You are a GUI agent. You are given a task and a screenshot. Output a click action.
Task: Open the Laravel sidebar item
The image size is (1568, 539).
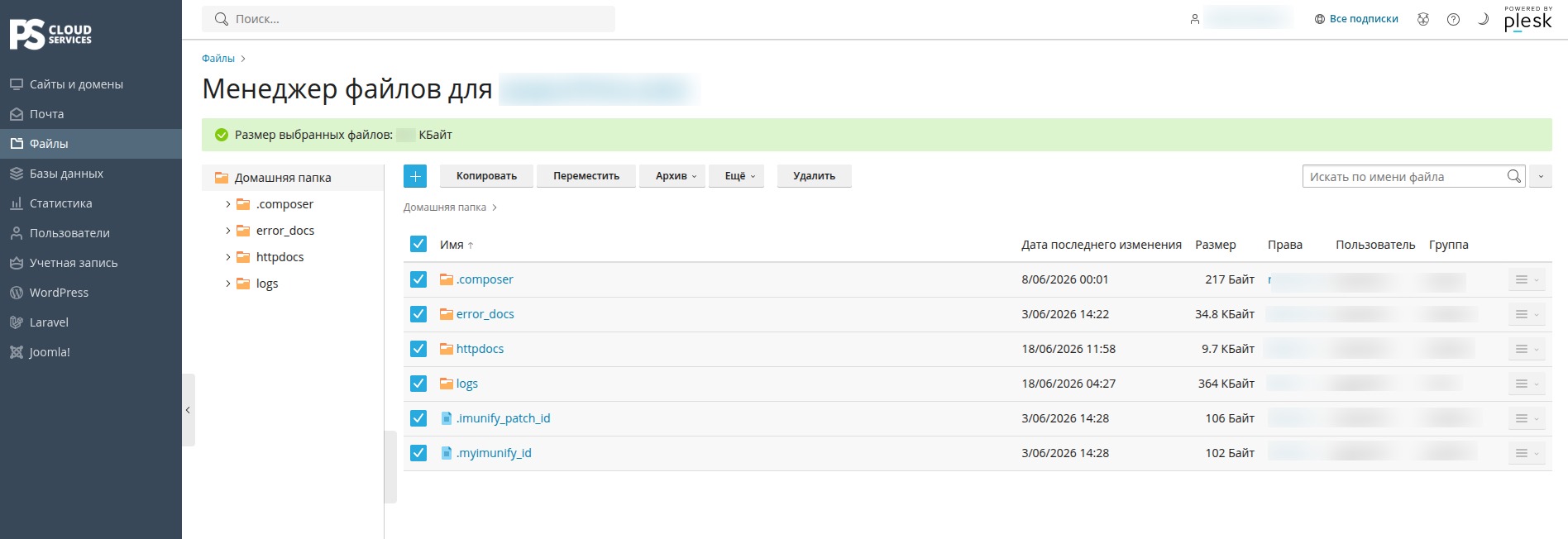point(91,322)
